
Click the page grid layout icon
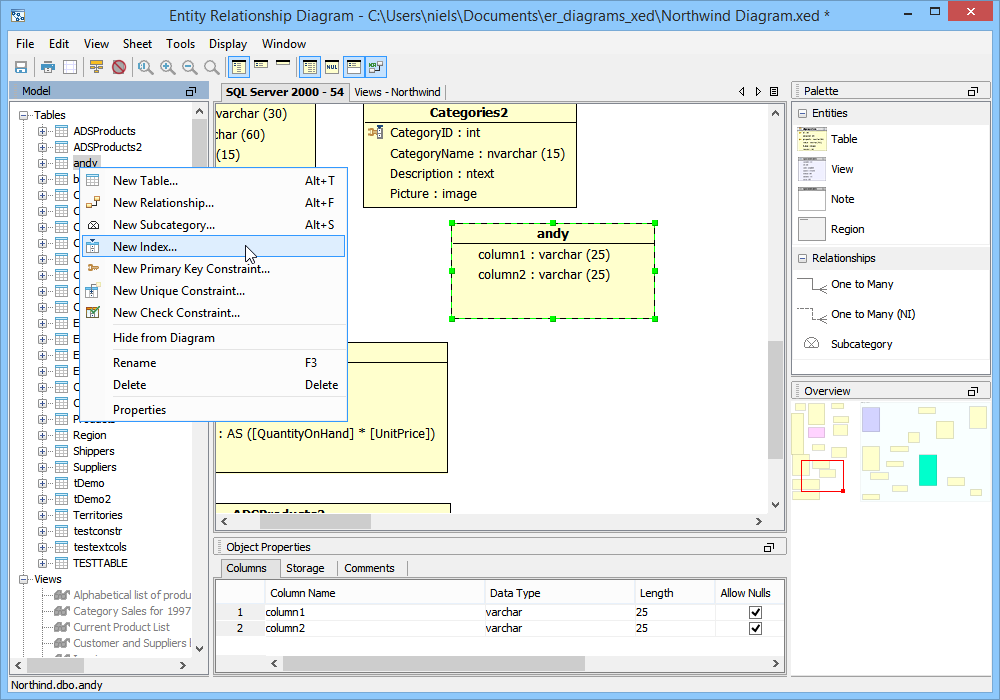click(70, 67)
